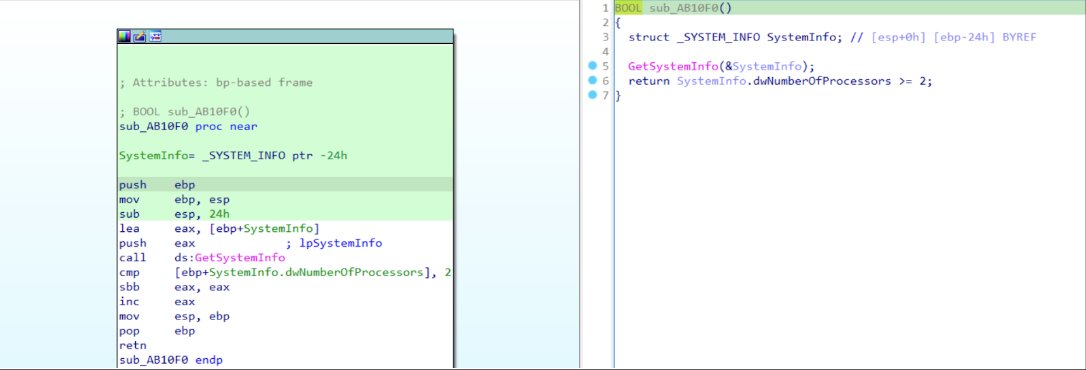Click the 'SystemInfo= _SYSTEM_INFO ptr -24h' line
Screen dimensions: 1086x370
point(233,156)
